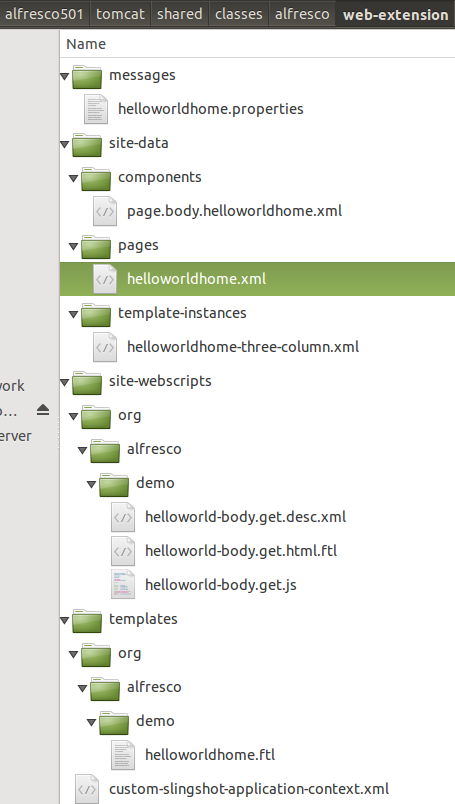The image size is (455, 804).
Task: Click the pages folder icon
Action: (96, 246)
